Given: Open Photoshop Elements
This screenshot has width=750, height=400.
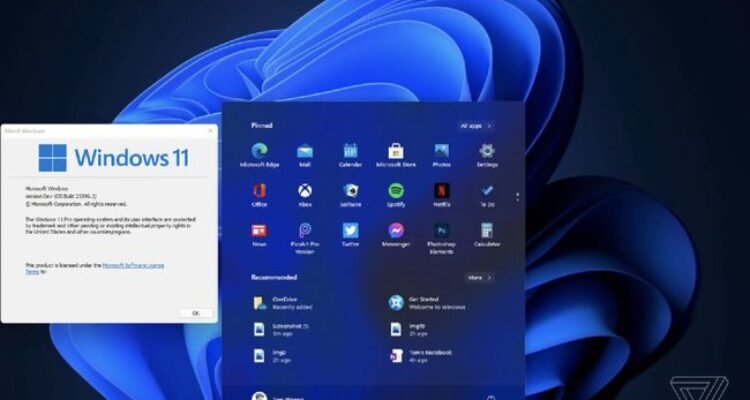Looking at the screenshot, I should (x=441, y=238).
